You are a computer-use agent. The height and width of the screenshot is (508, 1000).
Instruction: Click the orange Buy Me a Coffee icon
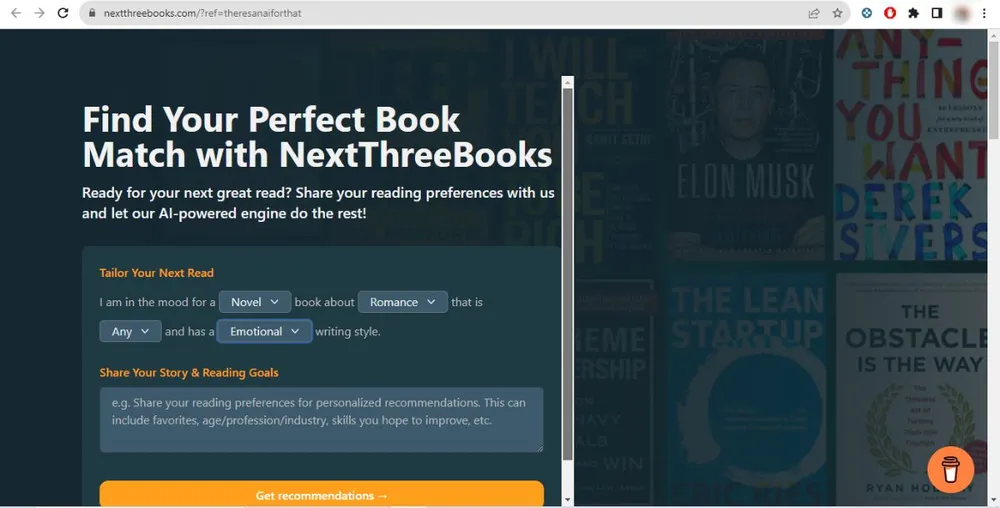[x=950, y=469]
